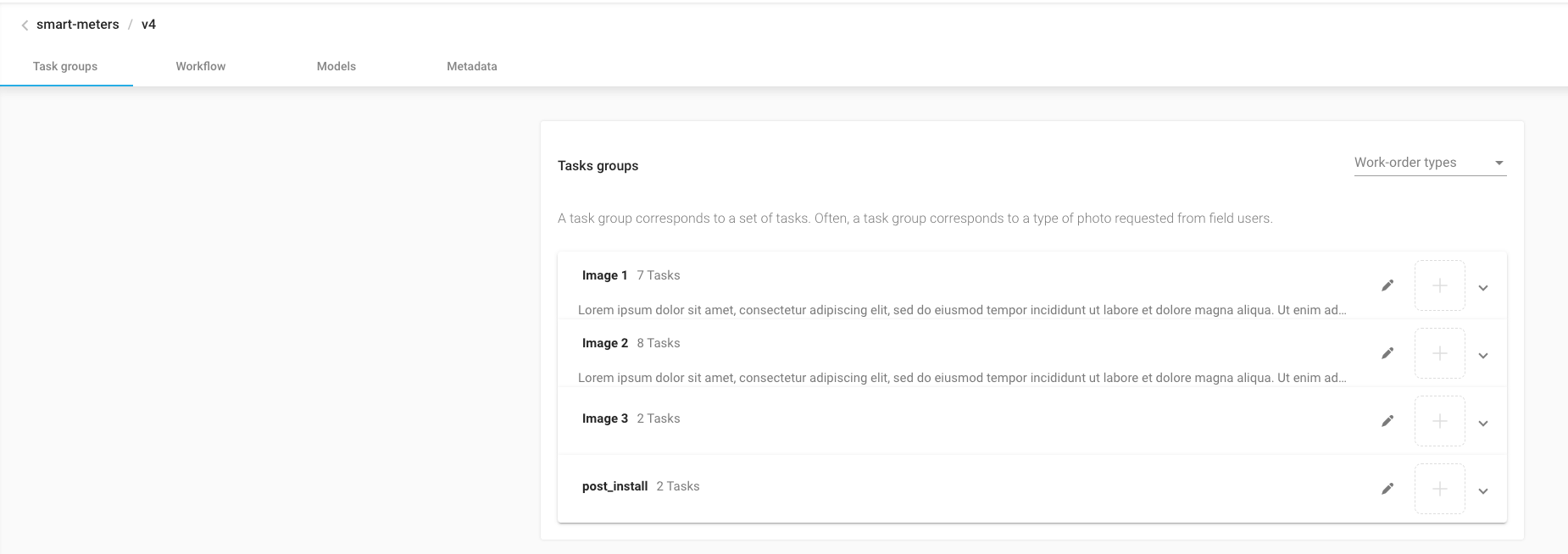Click the back arrow beside smart-meters
This screenshot has height=554, width=1568.
(x=25, y=25)
